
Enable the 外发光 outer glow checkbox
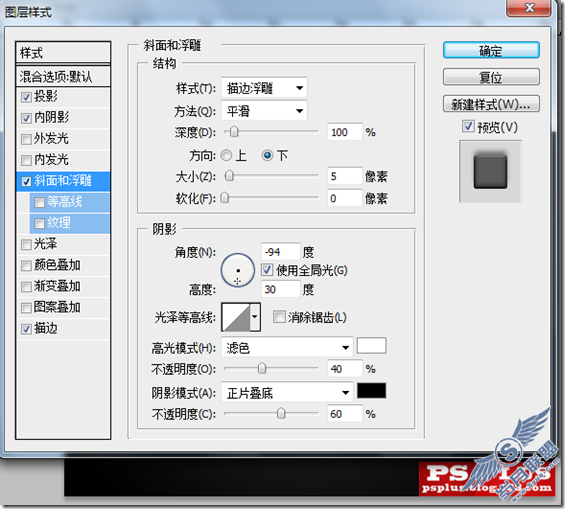click(x=26, y=139)
